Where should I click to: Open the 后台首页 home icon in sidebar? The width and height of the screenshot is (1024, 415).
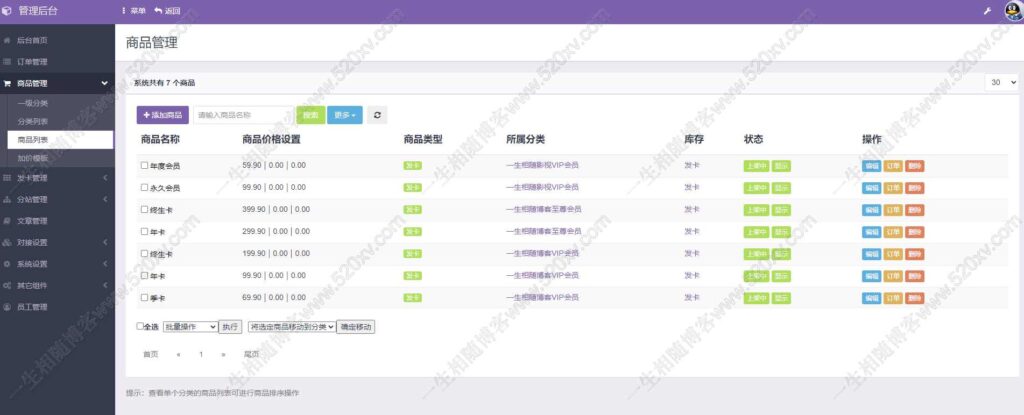[7, 41]
